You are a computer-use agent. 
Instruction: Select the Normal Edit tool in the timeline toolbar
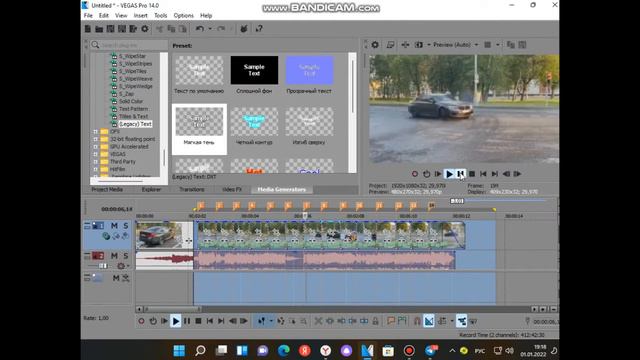click(261, 321)
